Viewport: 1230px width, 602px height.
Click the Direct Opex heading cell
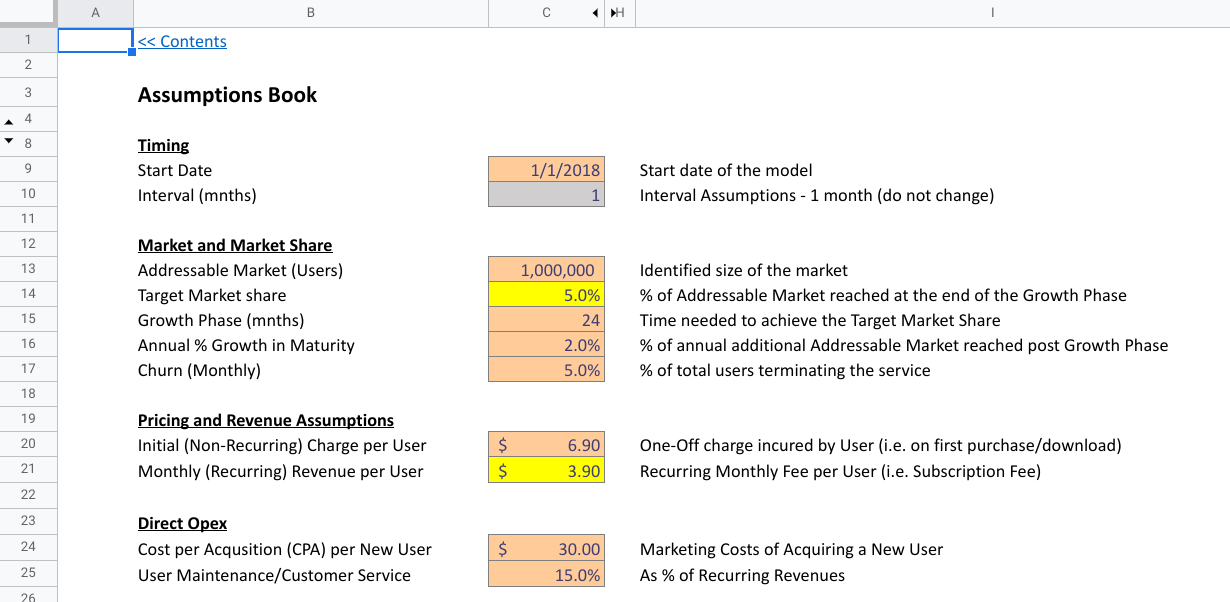[182, 522]
